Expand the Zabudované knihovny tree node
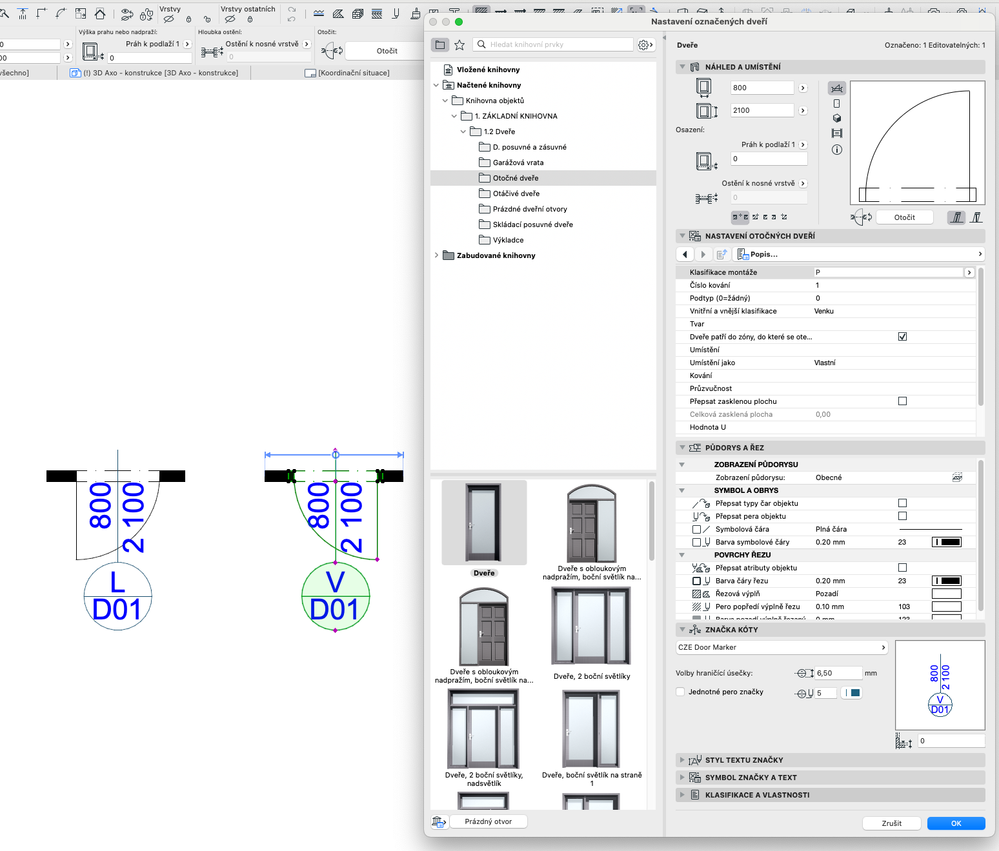 436,255
